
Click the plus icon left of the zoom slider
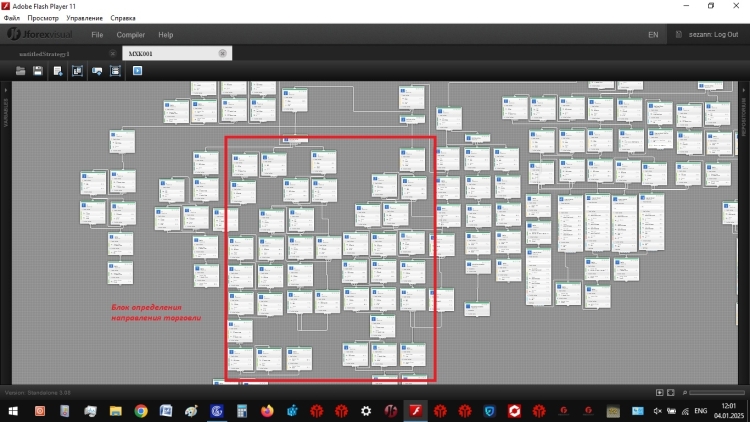[x=660, y=392]
